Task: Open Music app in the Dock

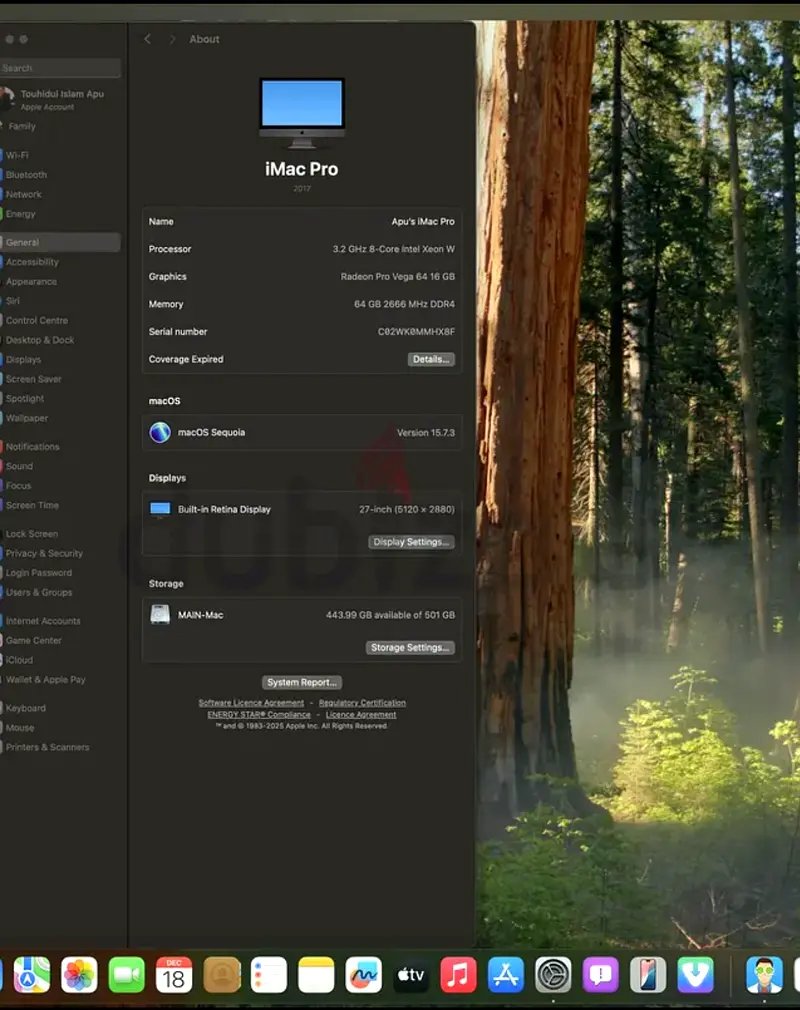Action: pyautogui.click(x=458, y=974)
